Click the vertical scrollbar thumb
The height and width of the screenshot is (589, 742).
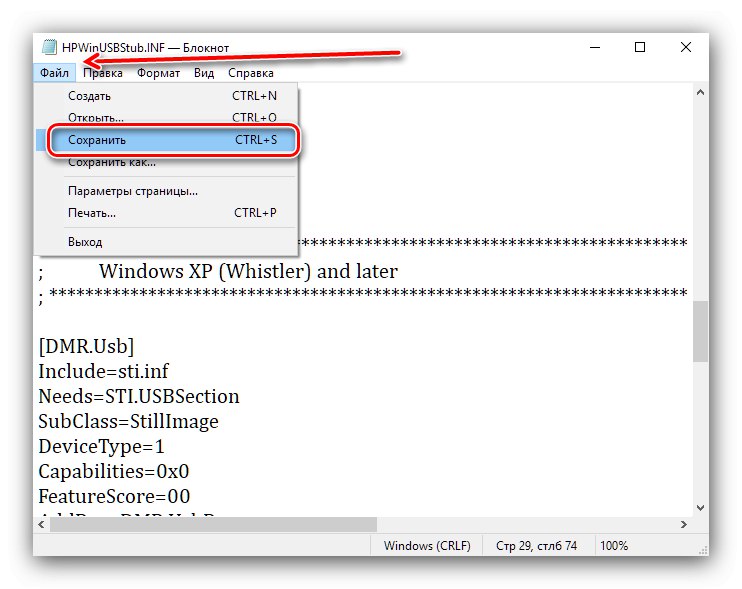pos(700,331)
